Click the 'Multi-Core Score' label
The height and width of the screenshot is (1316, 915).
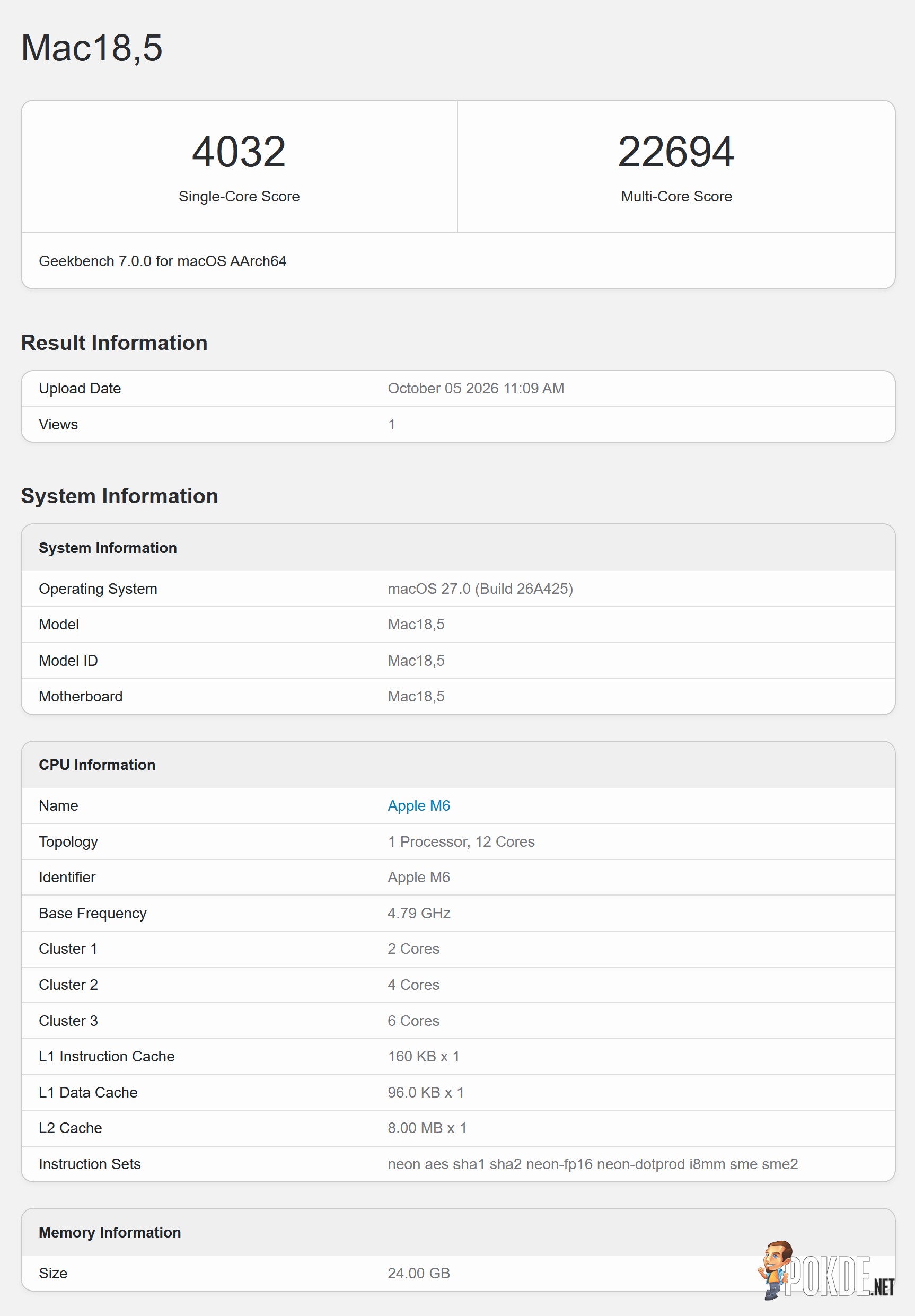point(676,197)
